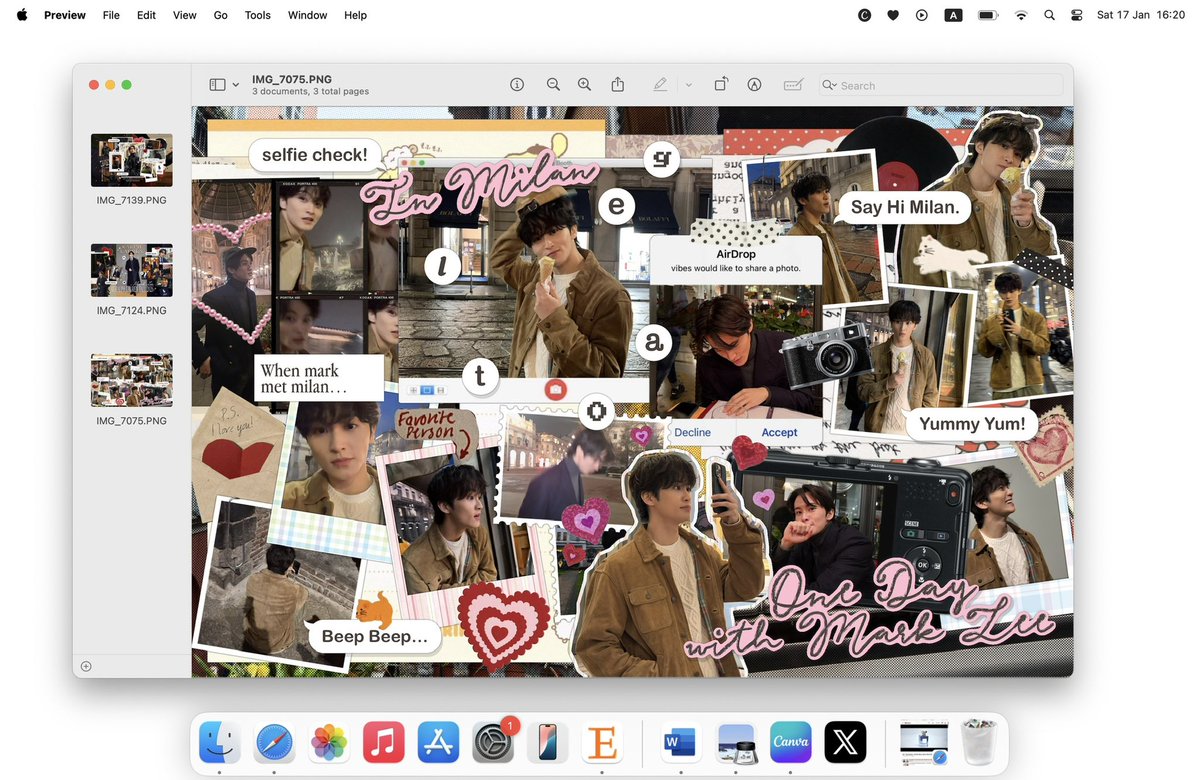The width and height of the screenshot is (1199, 780).
Task: Click the battery status icon
Action: pos(989,15)
